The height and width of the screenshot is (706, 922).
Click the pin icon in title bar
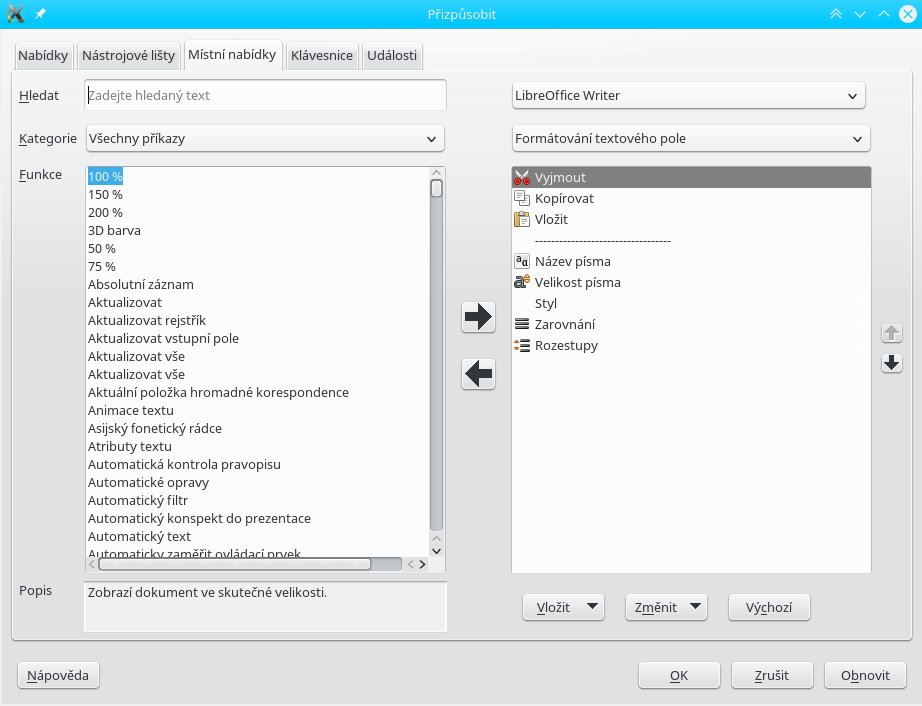(x=41, y=14)
